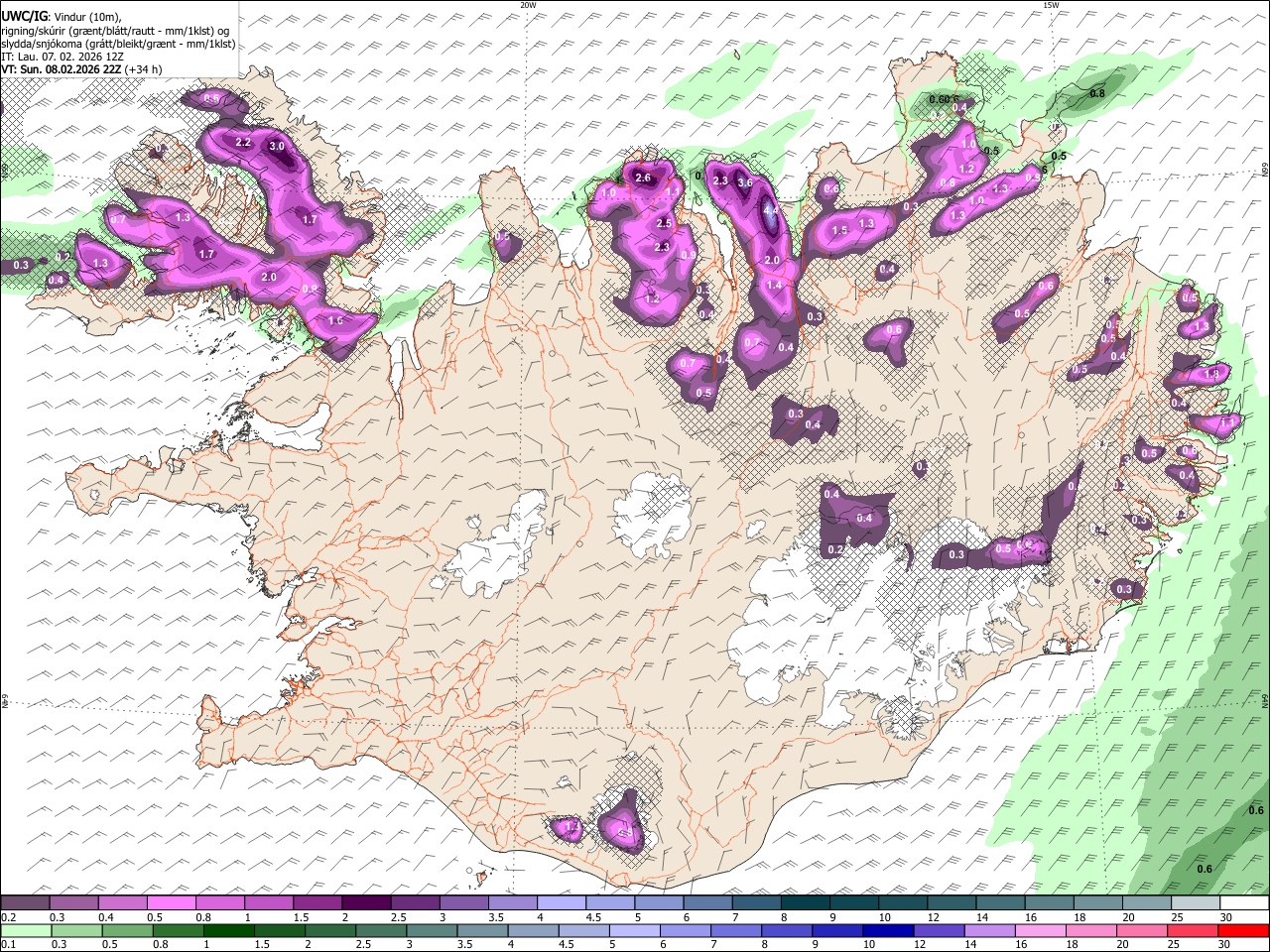This screenshot has width=1270, height=952.
Task: Pick upper legend swatch between 0.2 and 0.3
Action: coord(26,902)
